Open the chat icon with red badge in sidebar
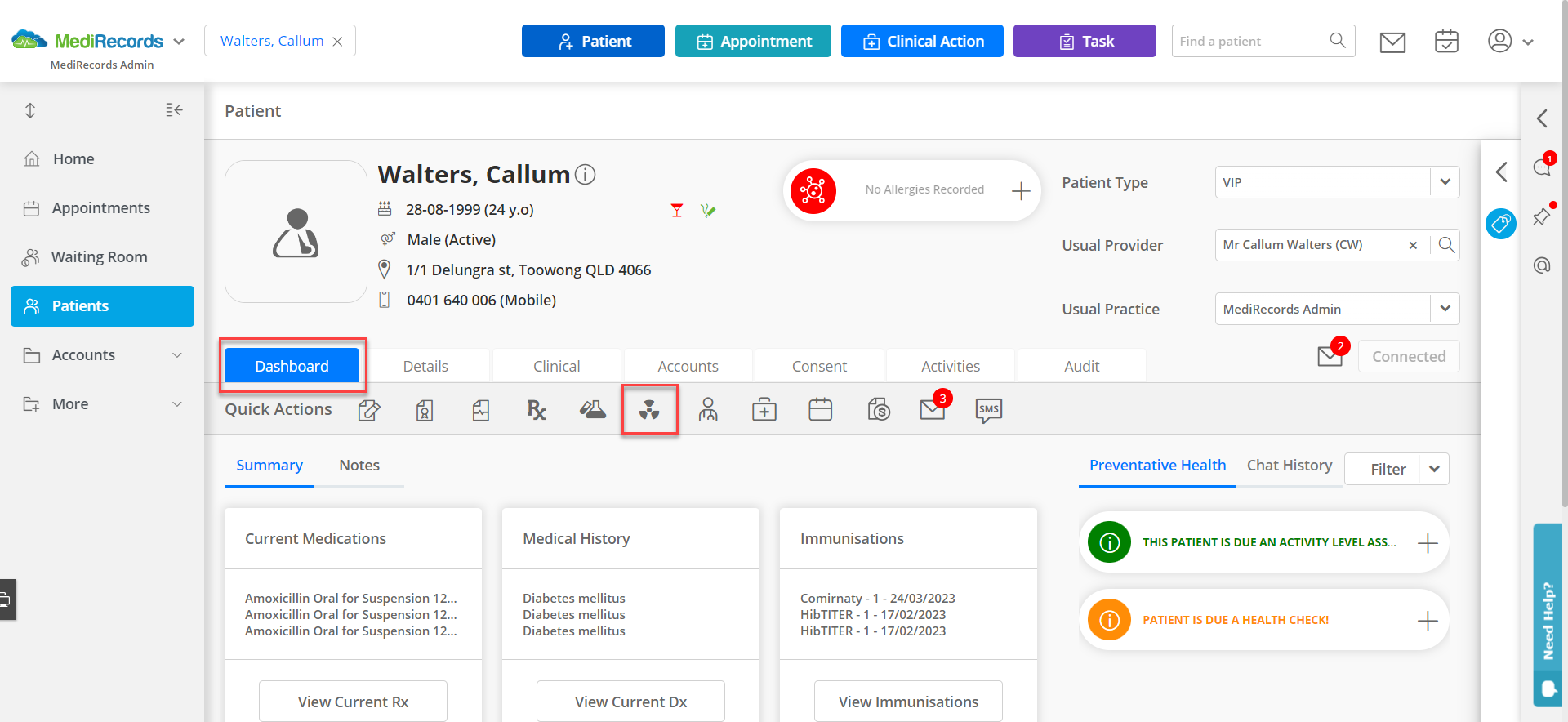The width and height of the screenshot is (1568, 722). (1542, 167)
